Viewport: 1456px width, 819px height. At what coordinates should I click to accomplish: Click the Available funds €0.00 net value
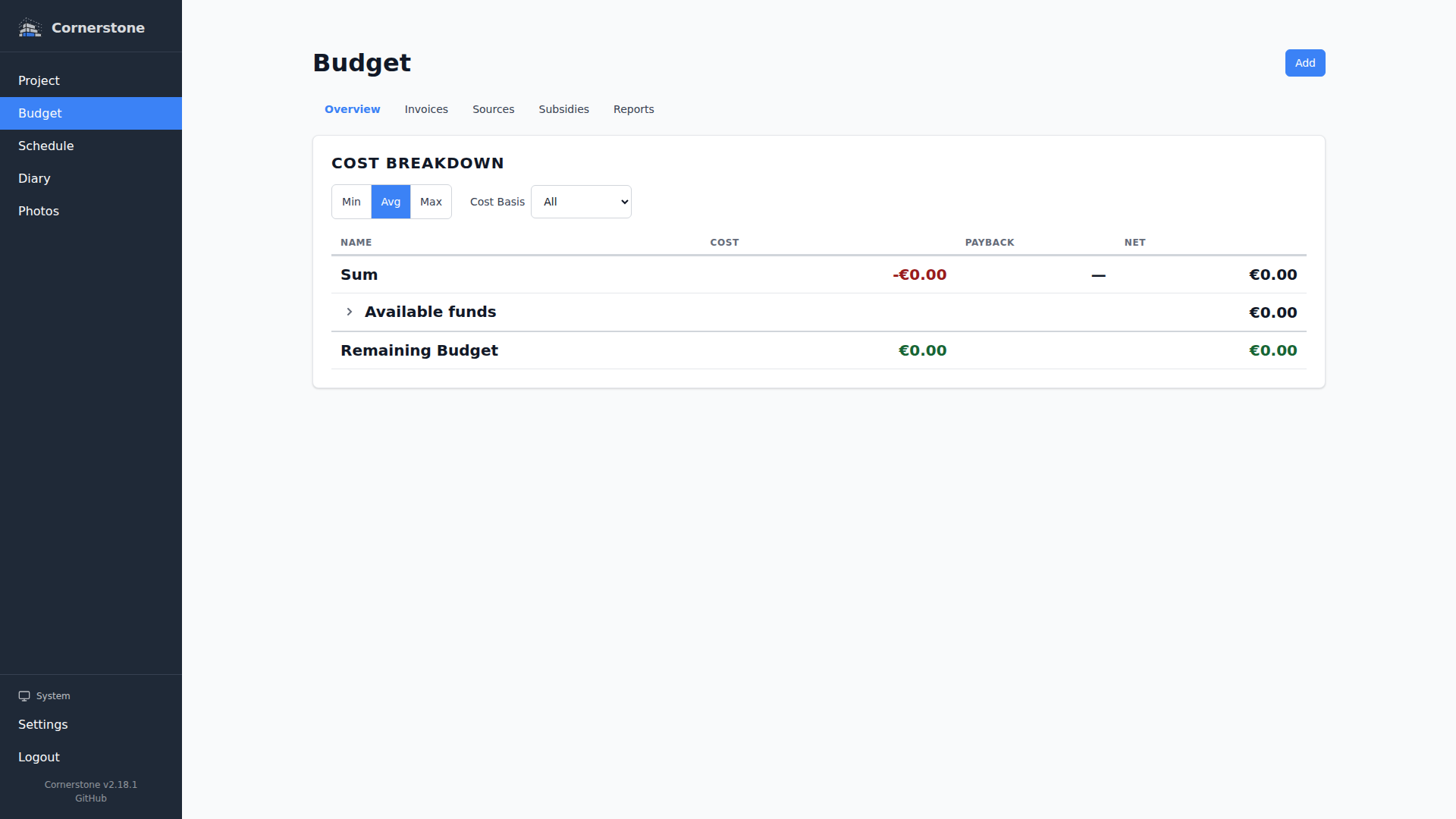click(x=1273, y=312)
